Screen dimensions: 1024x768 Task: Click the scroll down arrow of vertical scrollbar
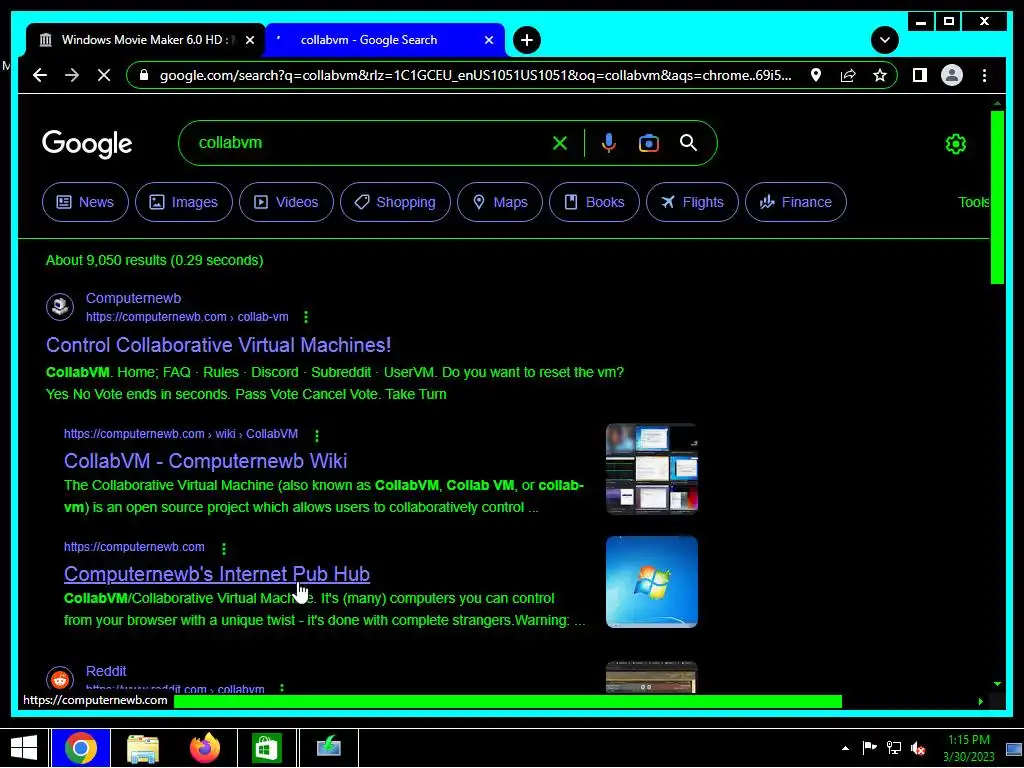point(997,684)
